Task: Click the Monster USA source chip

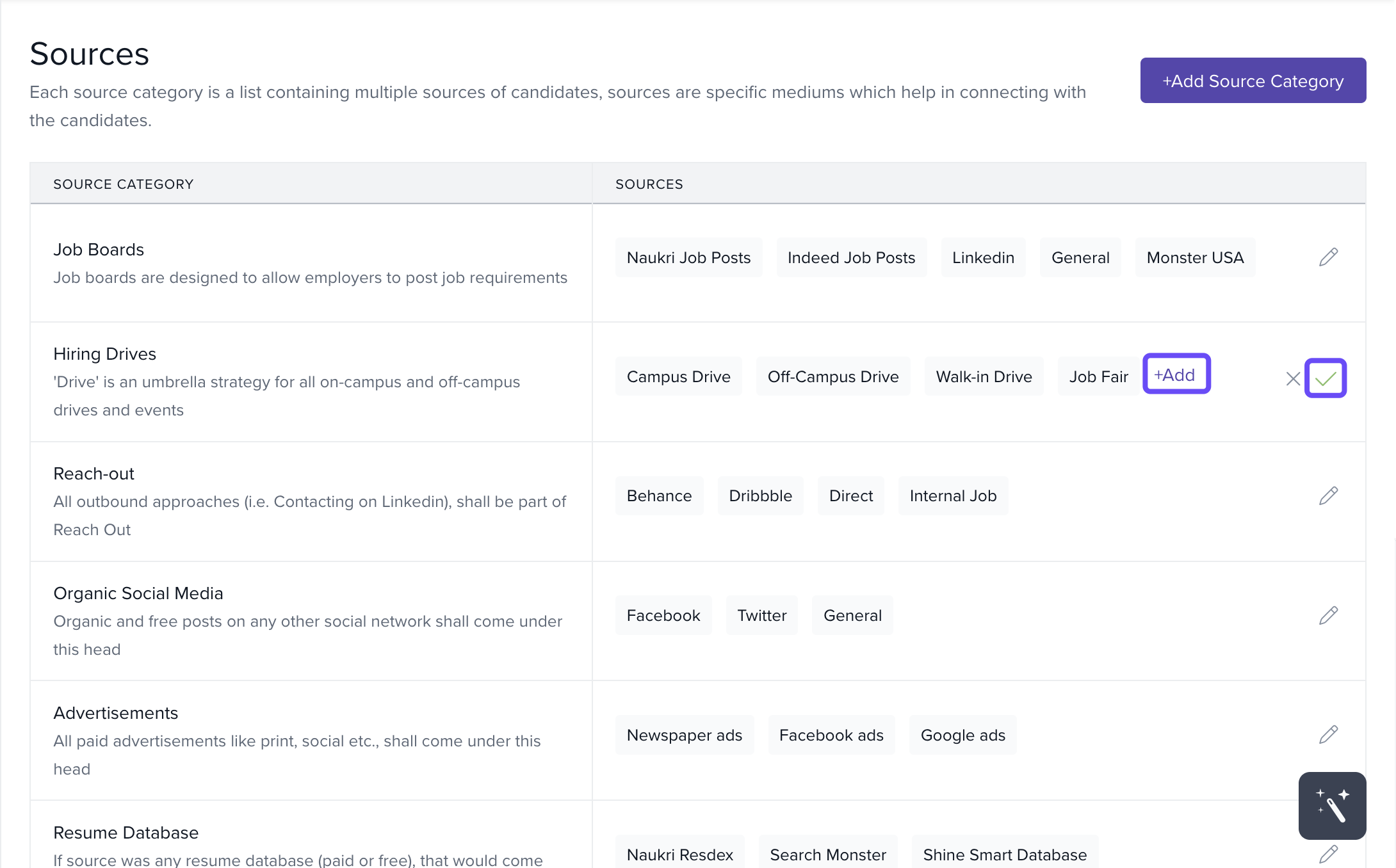Action: 1194,258
